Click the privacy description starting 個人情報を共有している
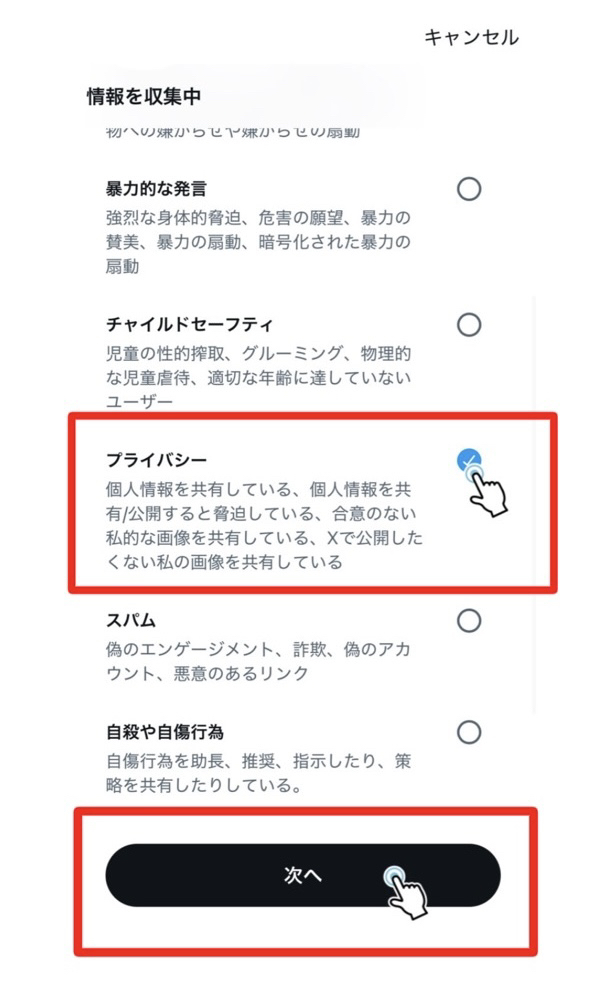 click(264, 526)
